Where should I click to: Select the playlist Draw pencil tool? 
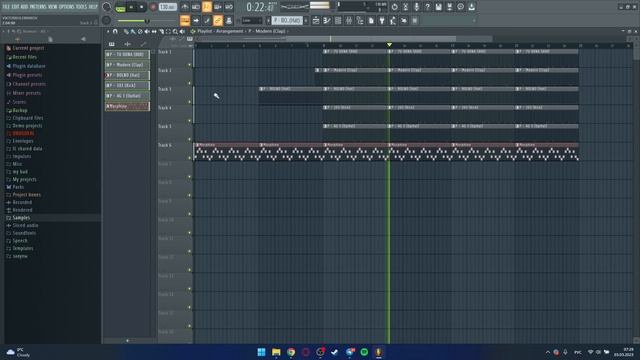pos(126,31)
